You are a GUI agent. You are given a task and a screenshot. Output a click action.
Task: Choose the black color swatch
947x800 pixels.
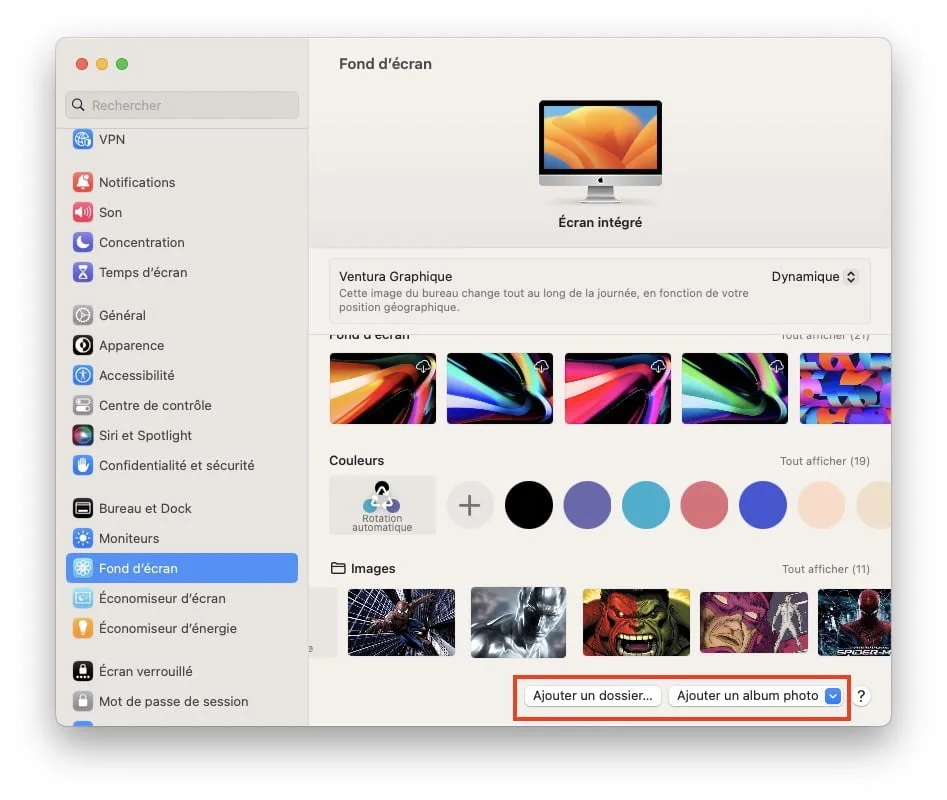[529, 505]
